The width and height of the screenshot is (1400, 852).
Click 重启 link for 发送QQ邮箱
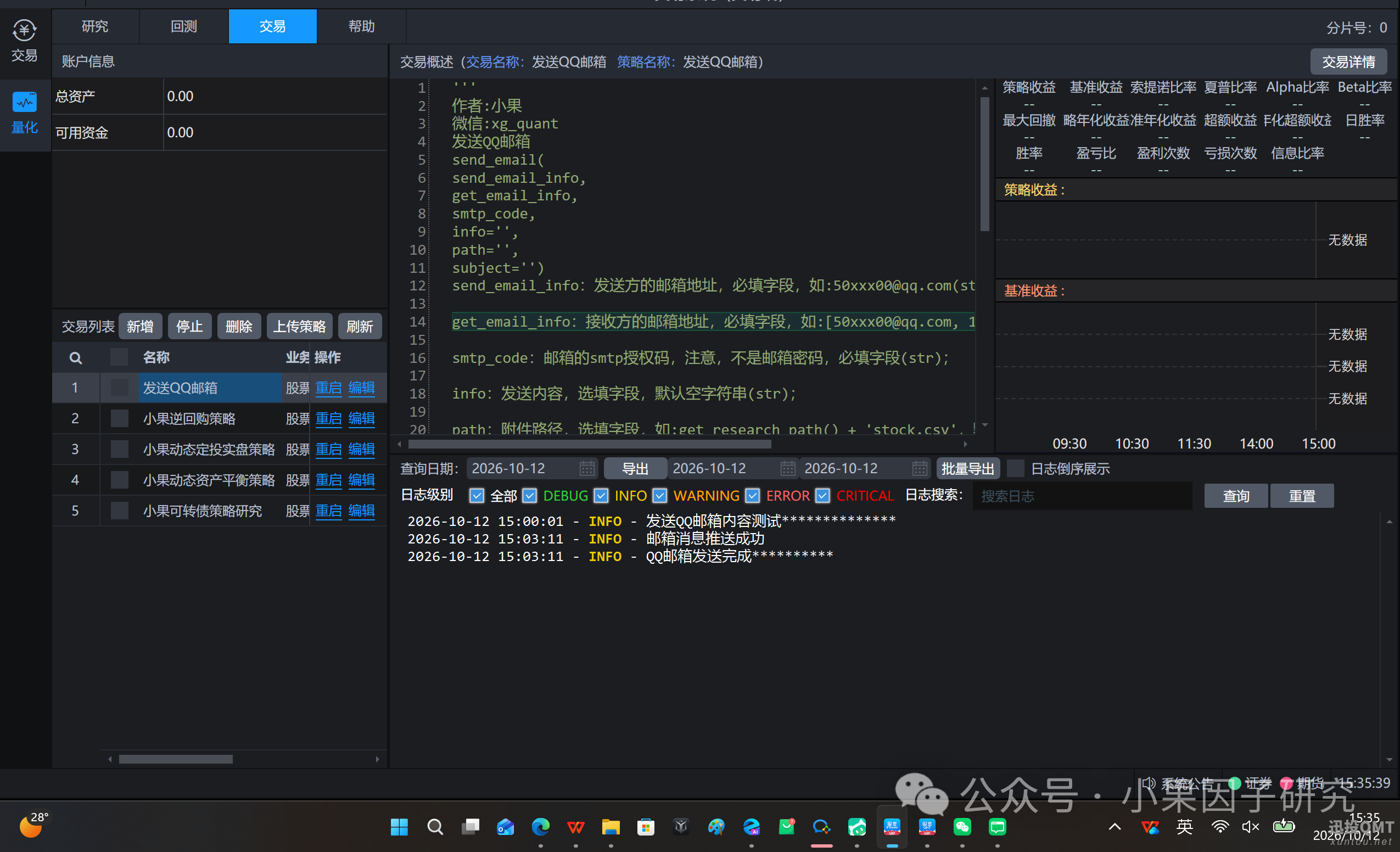coord(328,388)
